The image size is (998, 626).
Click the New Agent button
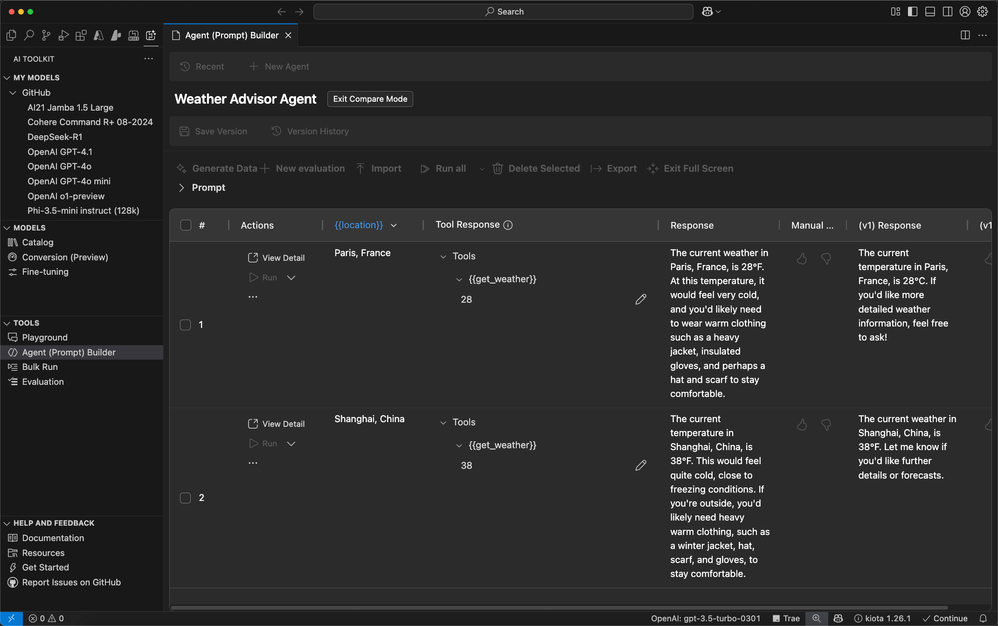pos(279,66)
